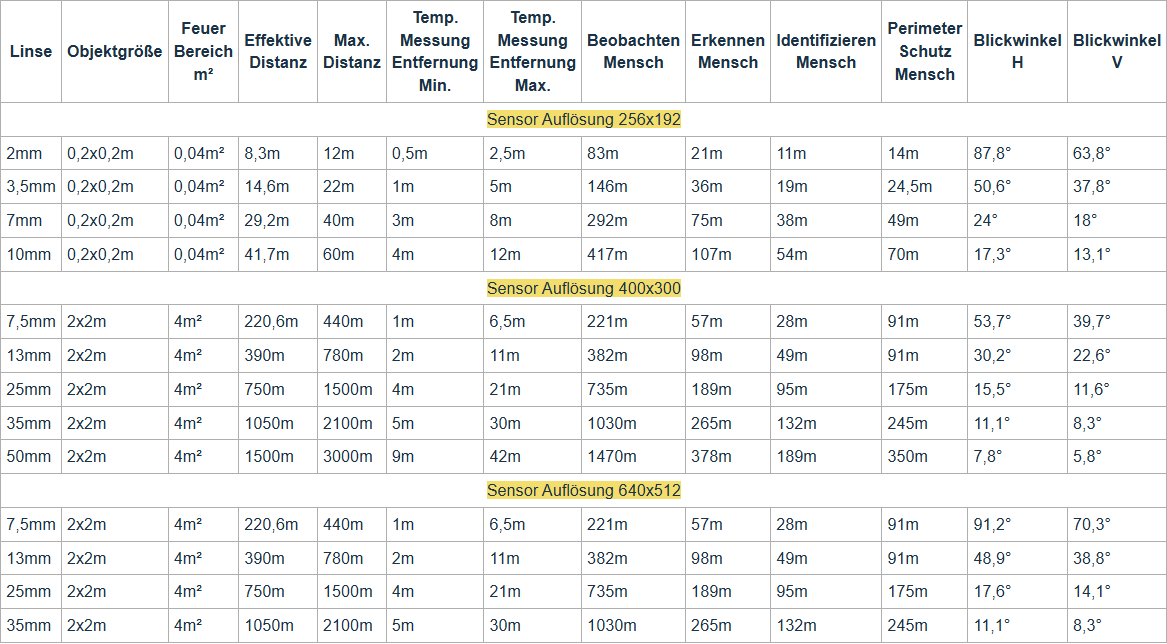Select the Sensor Auflösung 640x512 heading

pyautogui.click(x=584, y=491)
